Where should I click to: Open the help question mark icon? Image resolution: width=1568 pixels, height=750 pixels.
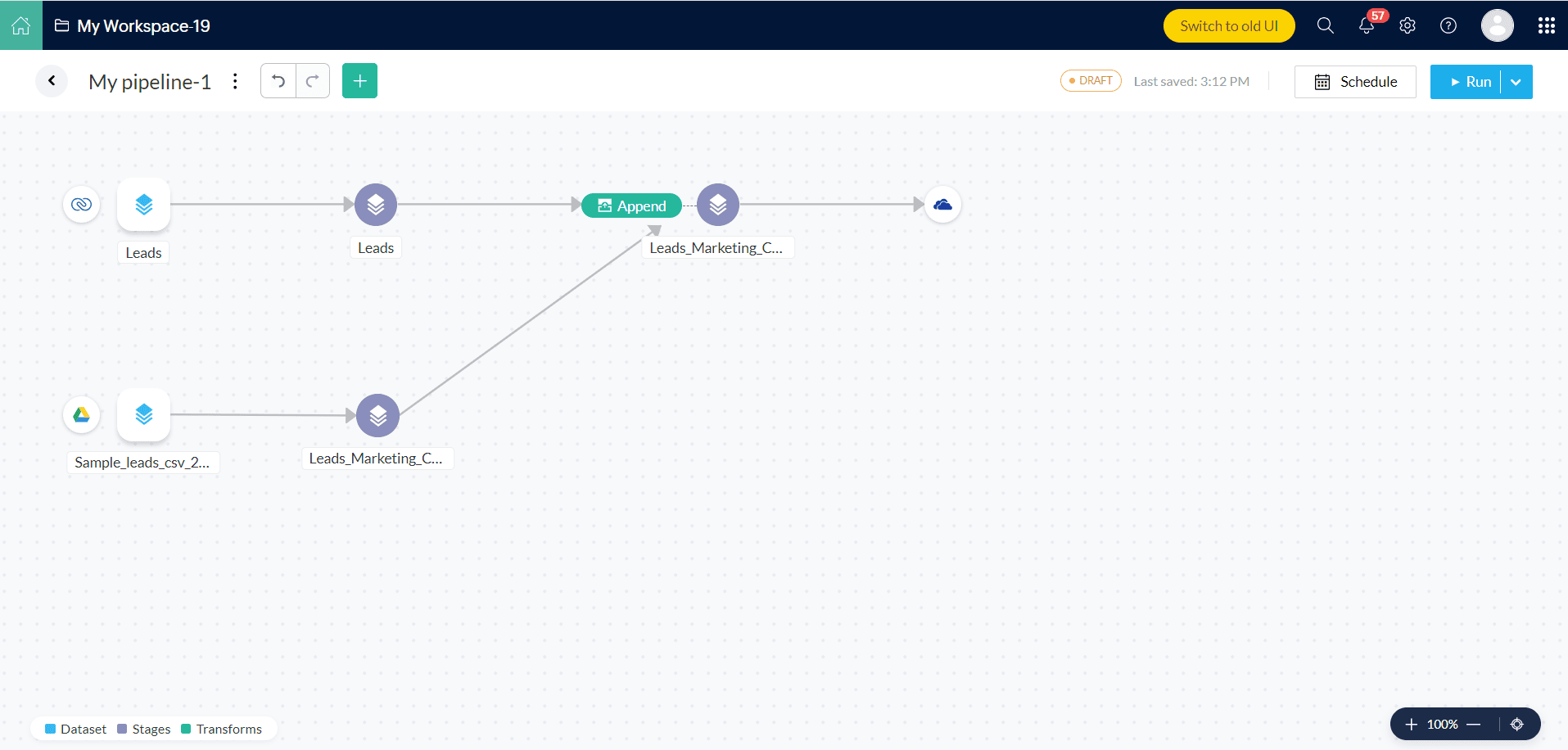coord(1448,26)
